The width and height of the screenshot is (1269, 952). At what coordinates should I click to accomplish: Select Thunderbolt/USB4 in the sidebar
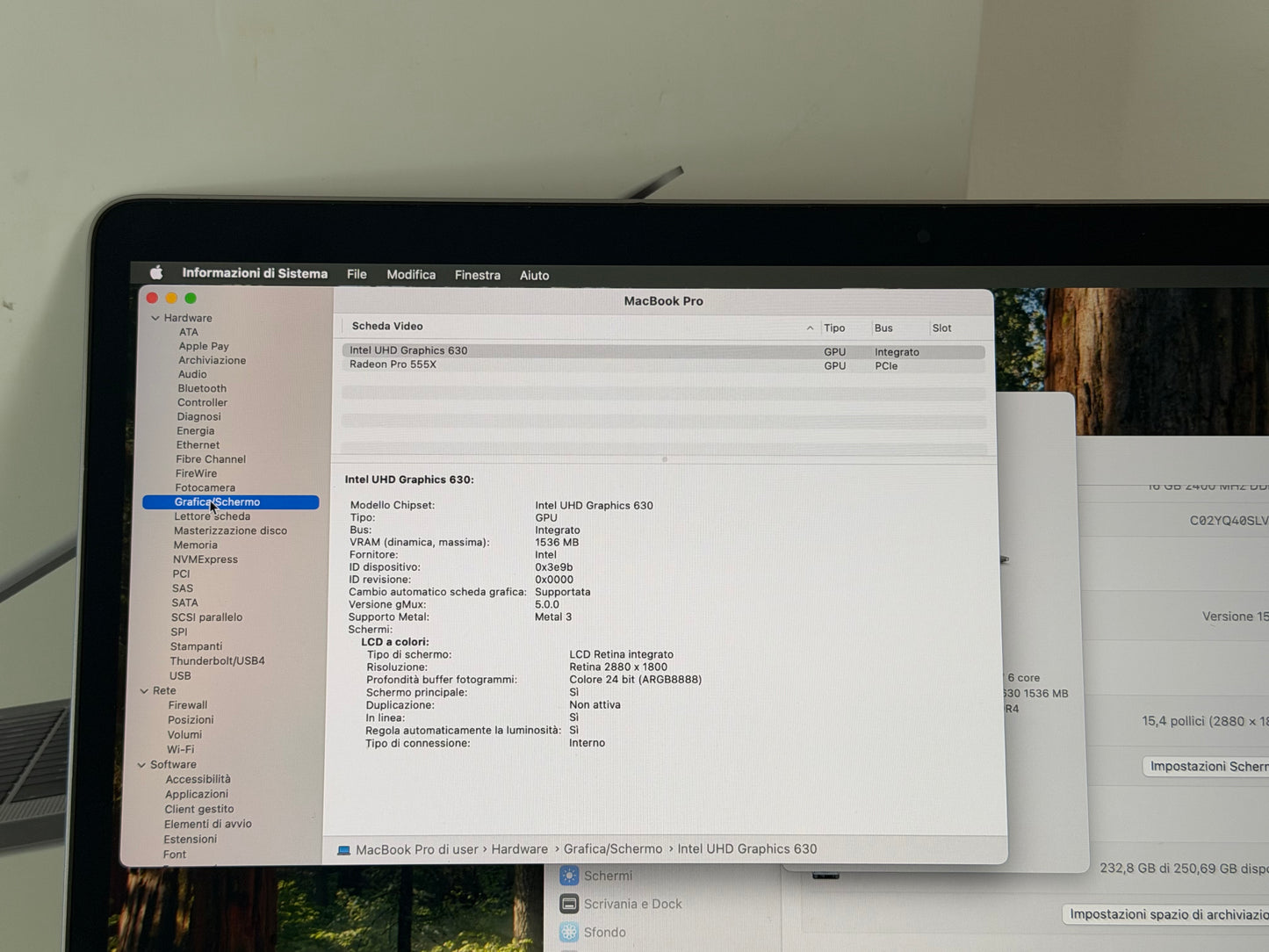click(x=217, y=660)
